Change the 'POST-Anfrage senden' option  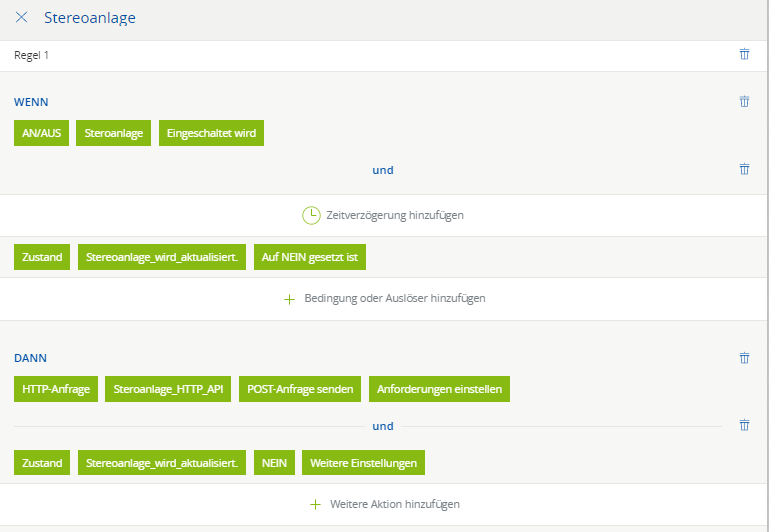coord(300,389)
